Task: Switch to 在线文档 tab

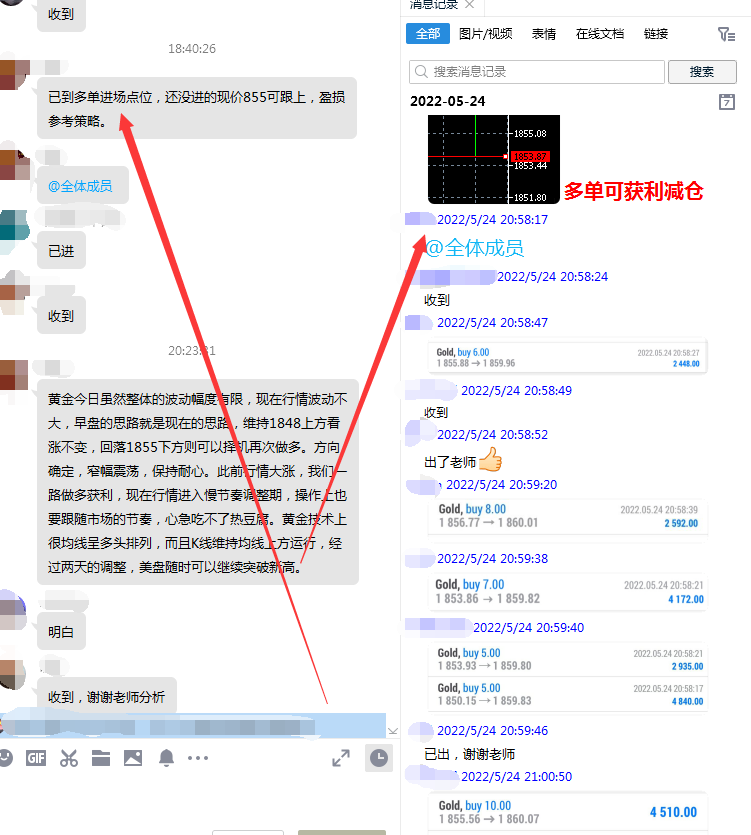Action: tap(600, 34)
